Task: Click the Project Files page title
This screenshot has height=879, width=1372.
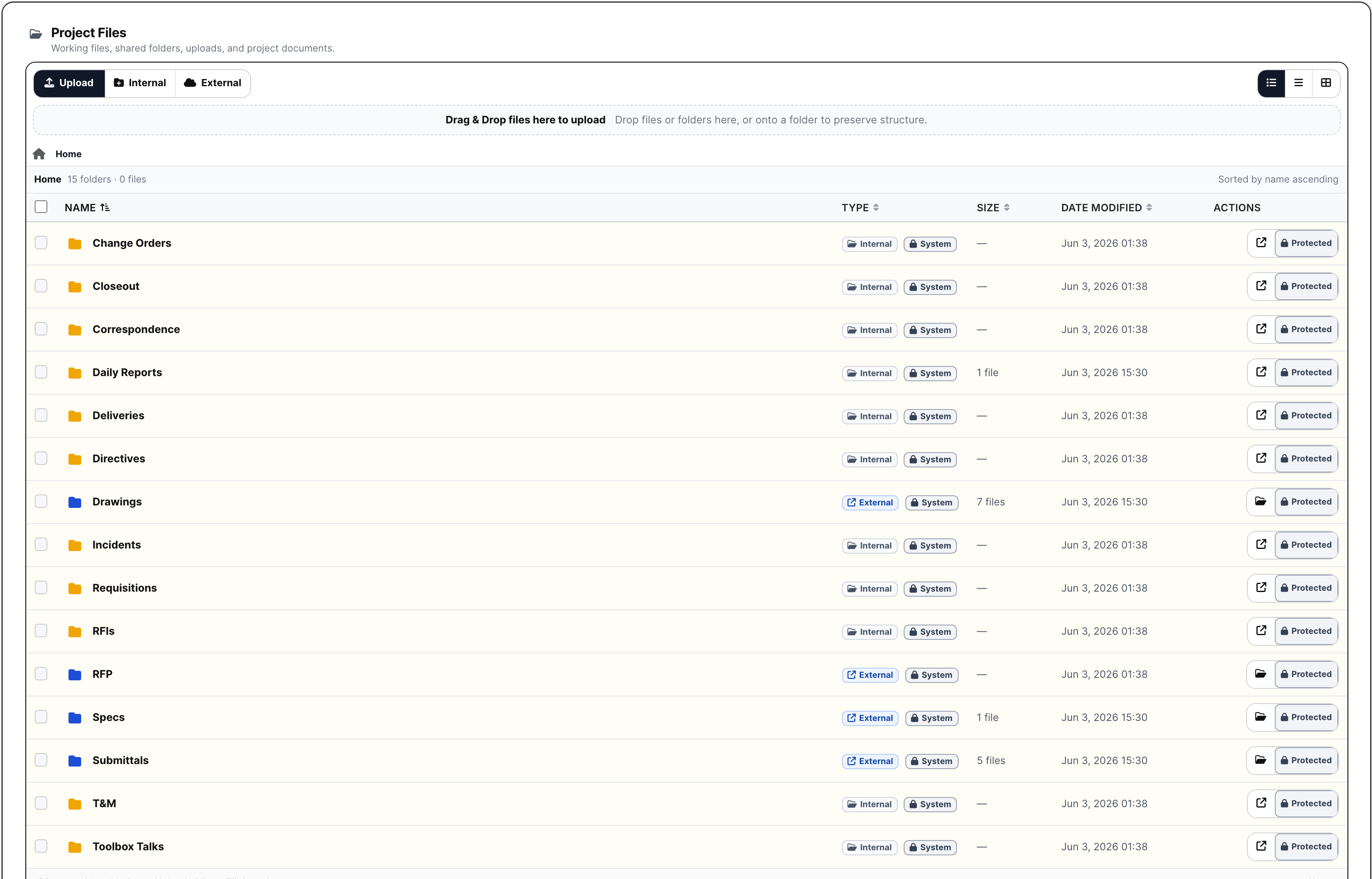Action: point(88,33)
